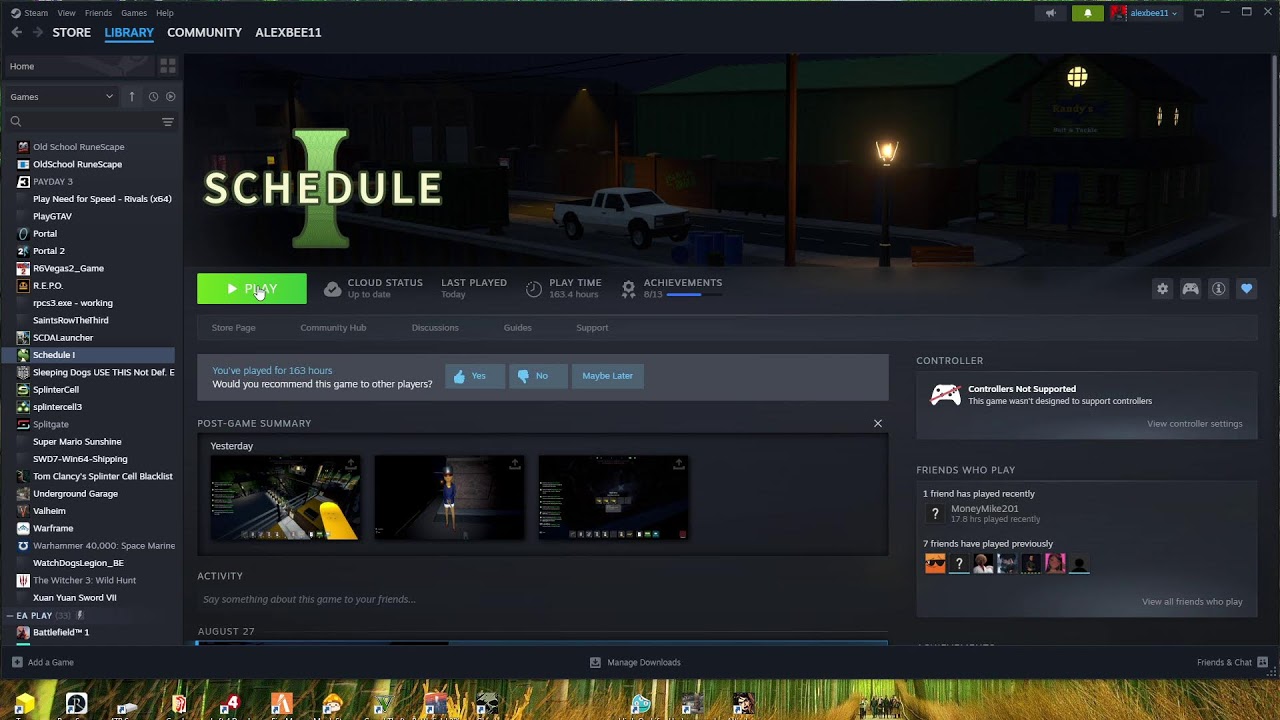Choose Maybe Later for recommendation

[607, 376]
